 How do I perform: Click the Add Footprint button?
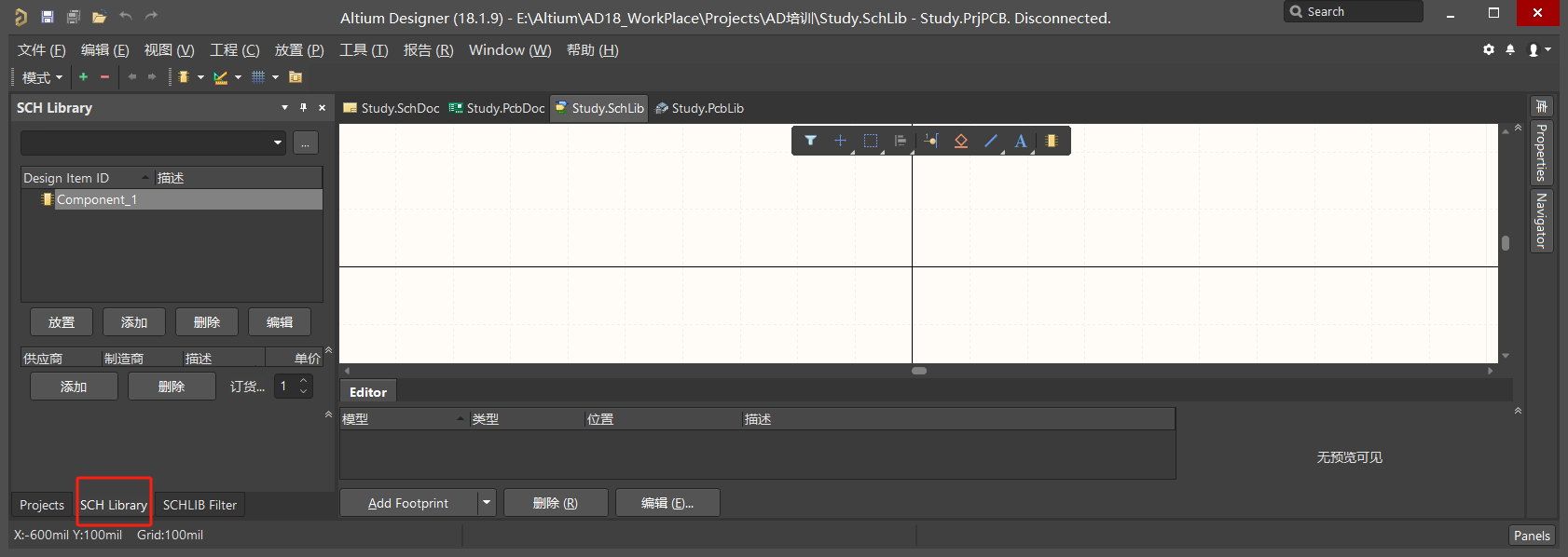[x=408, y=503]
